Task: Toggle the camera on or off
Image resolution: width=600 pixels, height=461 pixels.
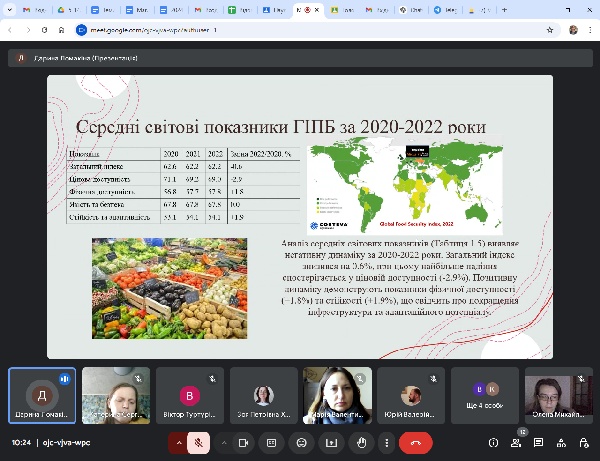Action: pyautogui.click(x=242, y=442)
